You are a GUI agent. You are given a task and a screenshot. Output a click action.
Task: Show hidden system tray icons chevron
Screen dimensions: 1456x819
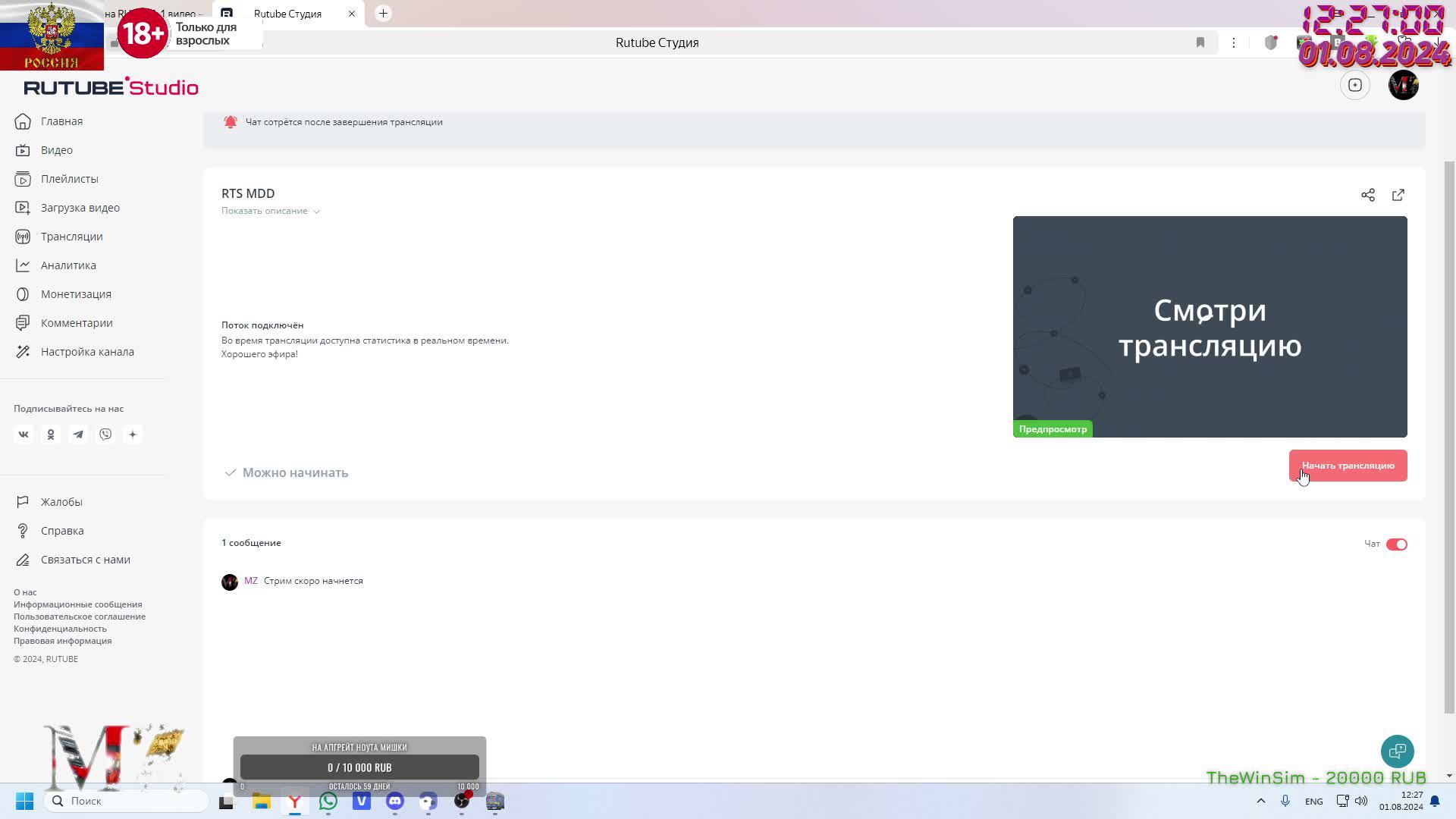(1260, 801)
